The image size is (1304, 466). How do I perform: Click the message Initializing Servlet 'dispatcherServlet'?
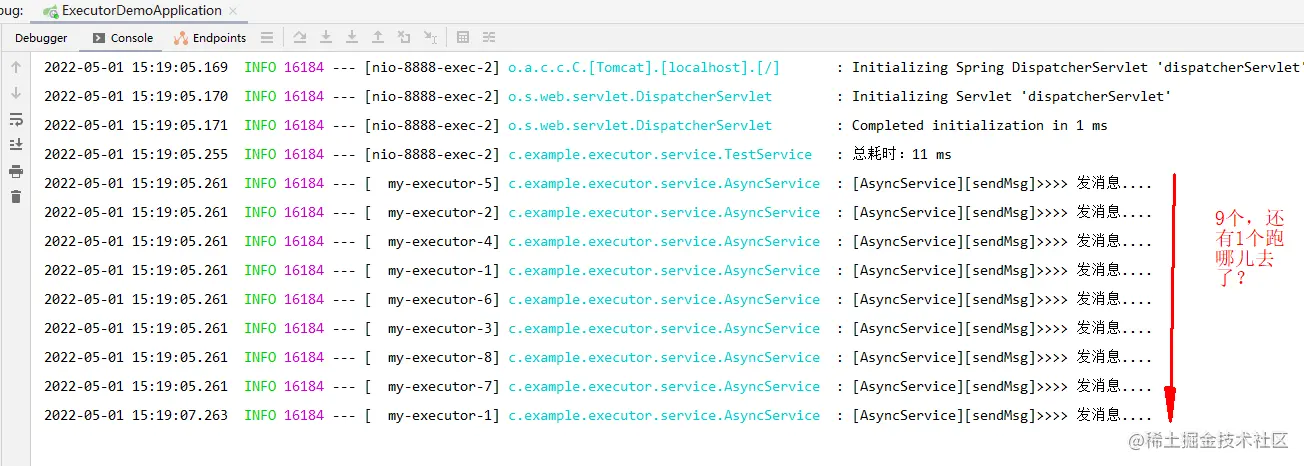(x=1011, y=97)
